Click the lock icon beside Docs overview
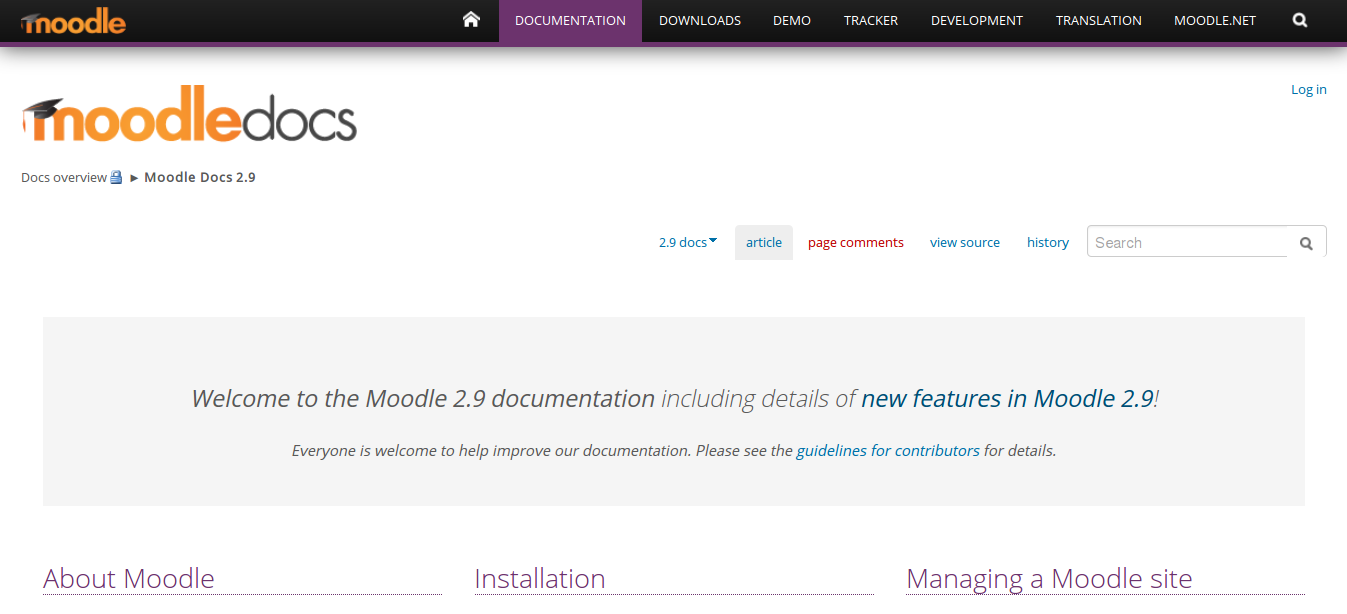Viewport: 1347px width, 614px height. (116, 177)
